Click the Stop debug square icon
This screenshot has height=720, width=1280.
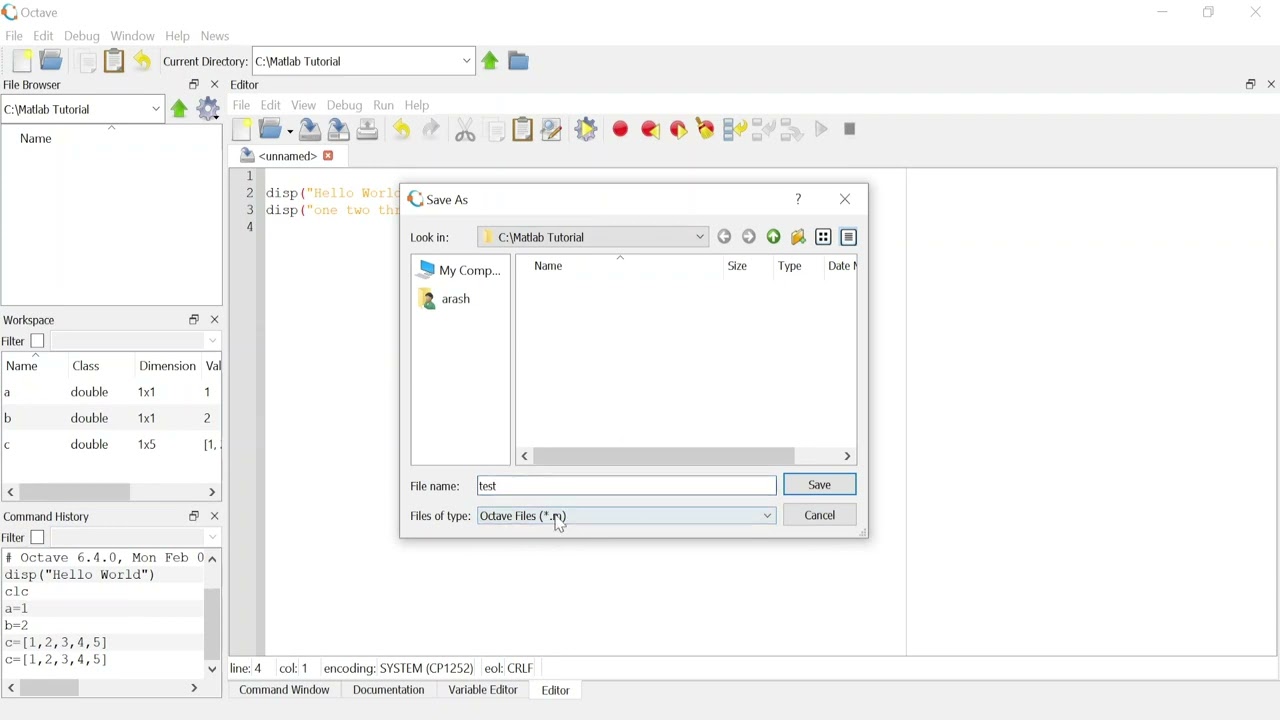coord(850,129)
